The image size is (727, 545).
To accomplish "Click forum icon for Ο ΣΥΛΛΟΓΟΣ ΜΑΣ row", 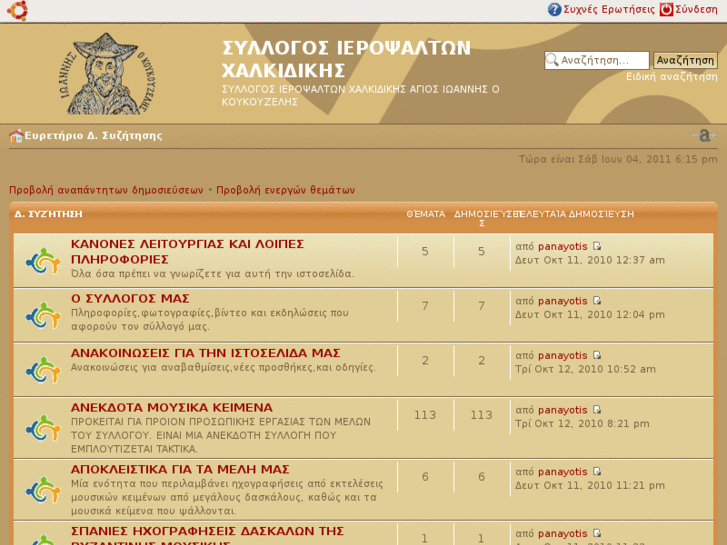I will pyautogui.click(x=43, y=316).
